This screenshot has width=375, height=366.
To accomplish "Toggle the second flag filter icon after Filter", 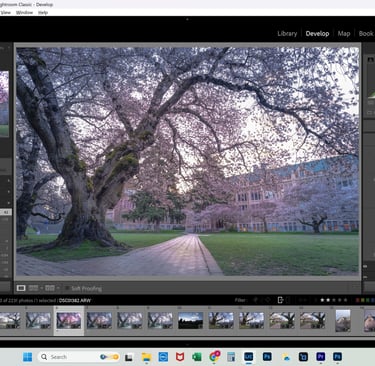I will pyautogui.click(x=268, y=300).
